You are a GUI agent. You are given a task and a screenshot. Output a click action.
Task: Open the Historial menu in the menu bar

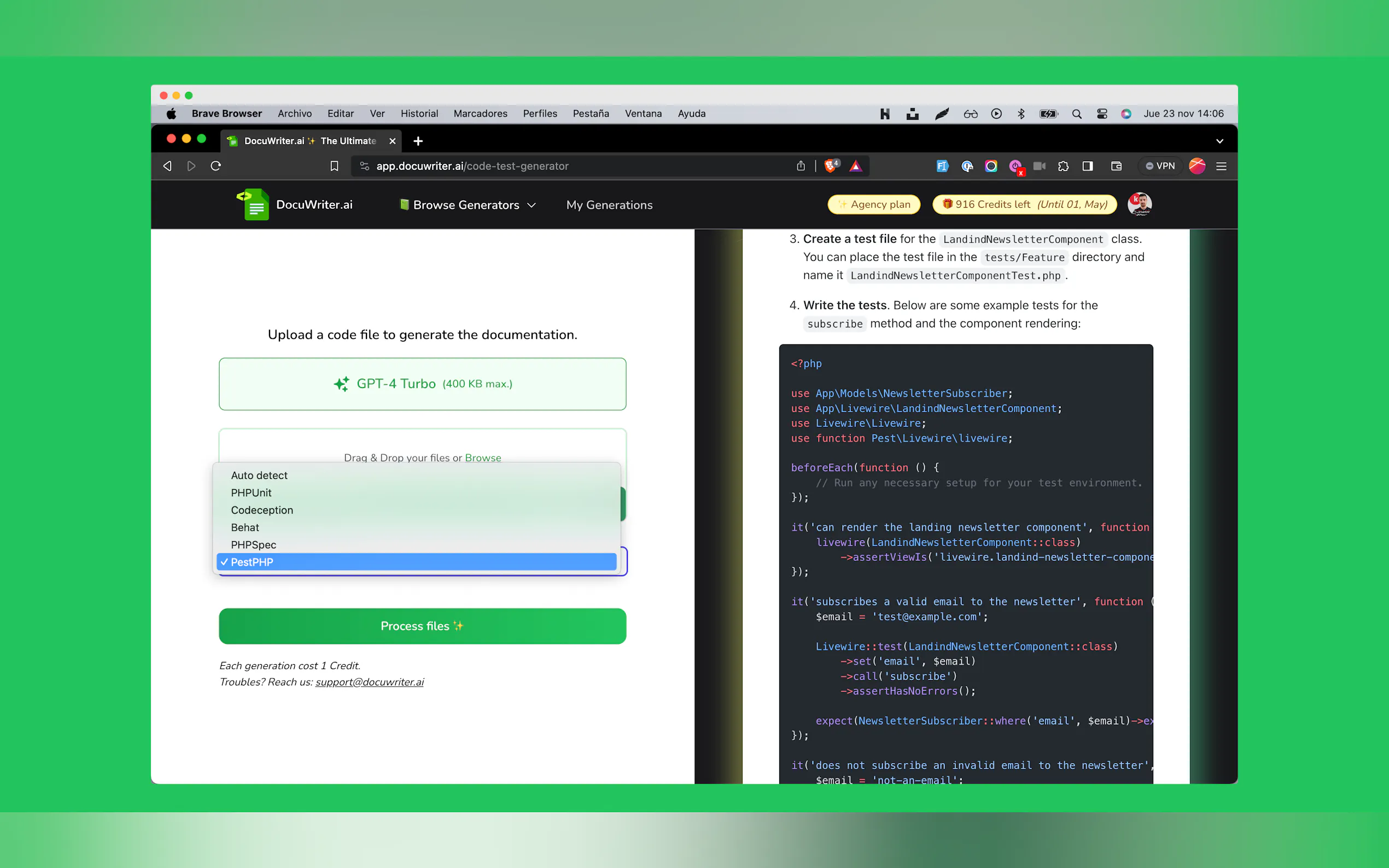click(x=418, y=114)
